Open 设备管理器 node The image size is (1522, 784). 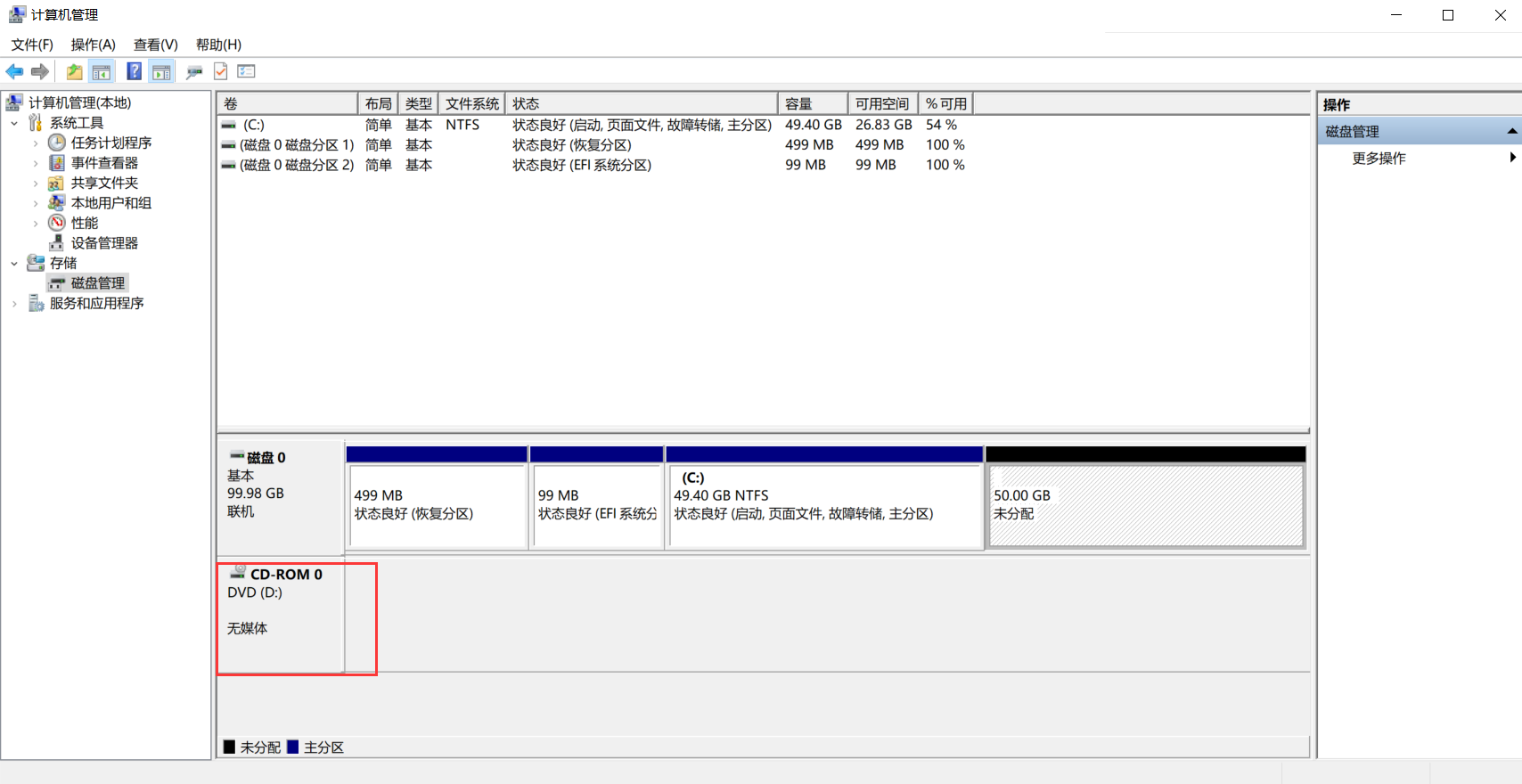(105, 243)
